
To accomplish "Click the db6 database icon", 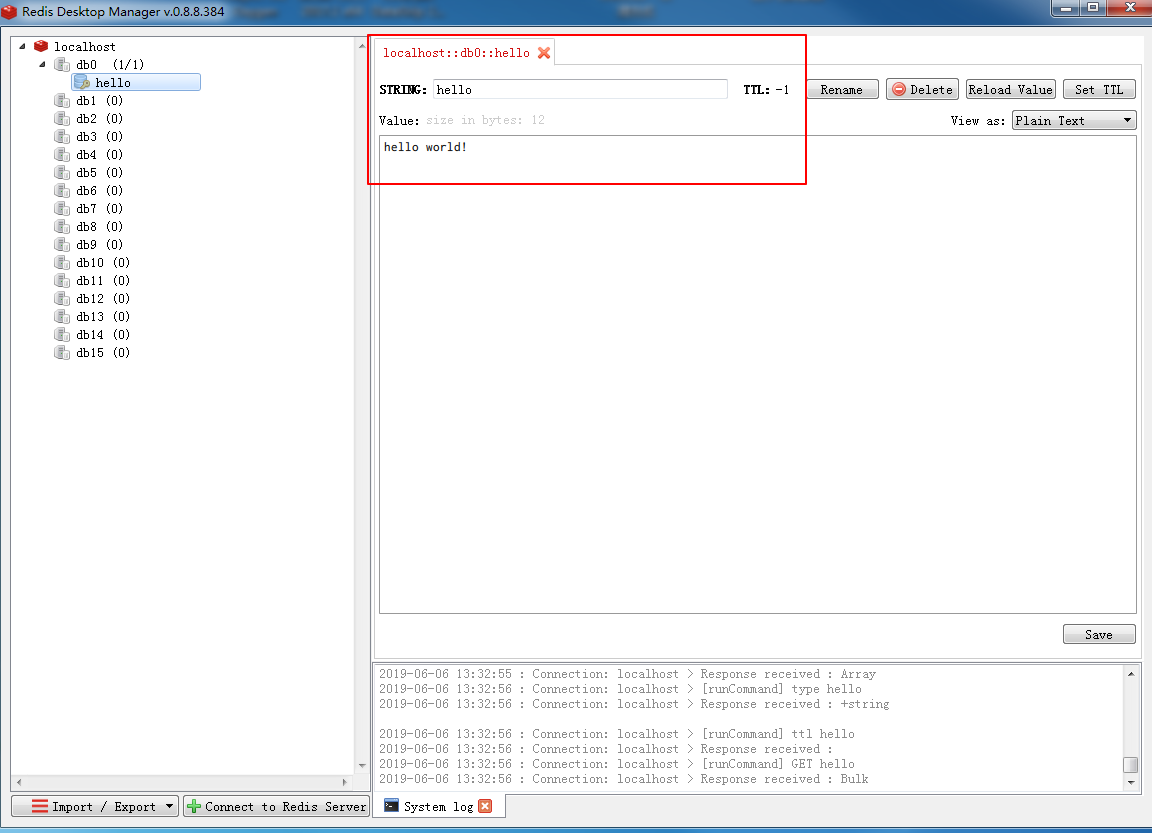I will click(x=62, y=190).
